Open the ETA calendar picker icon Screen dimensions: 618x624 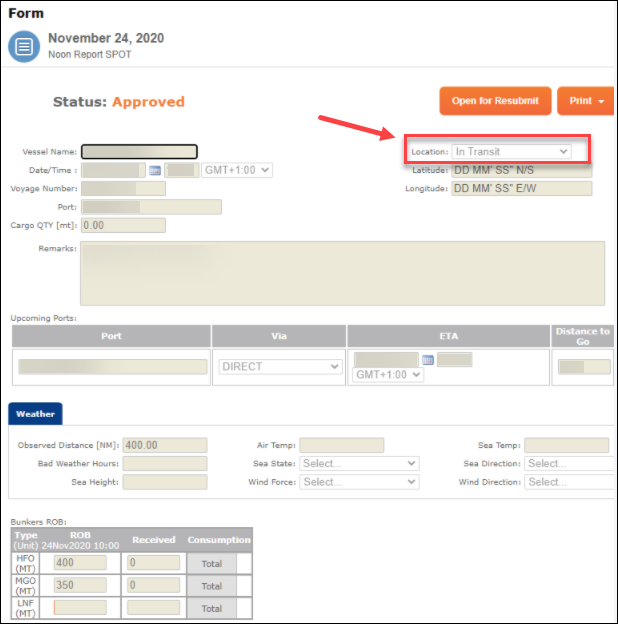point(427,360)
